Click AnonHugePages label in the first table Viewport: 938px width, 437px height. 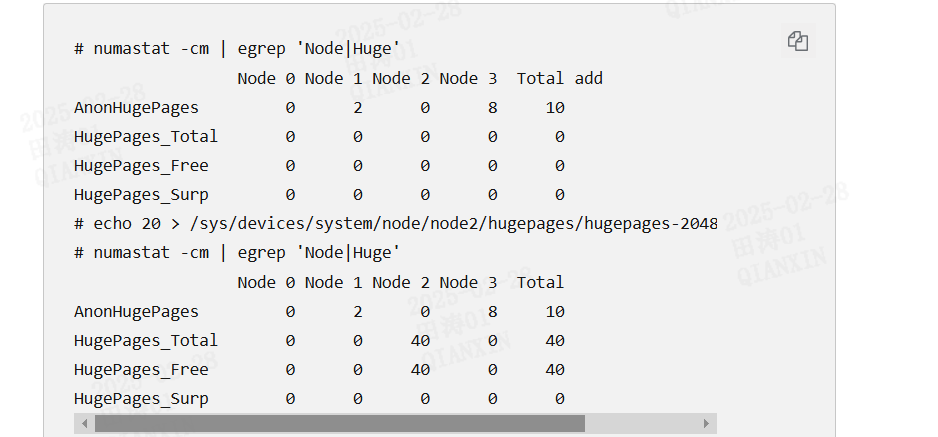tap(136, 107)
